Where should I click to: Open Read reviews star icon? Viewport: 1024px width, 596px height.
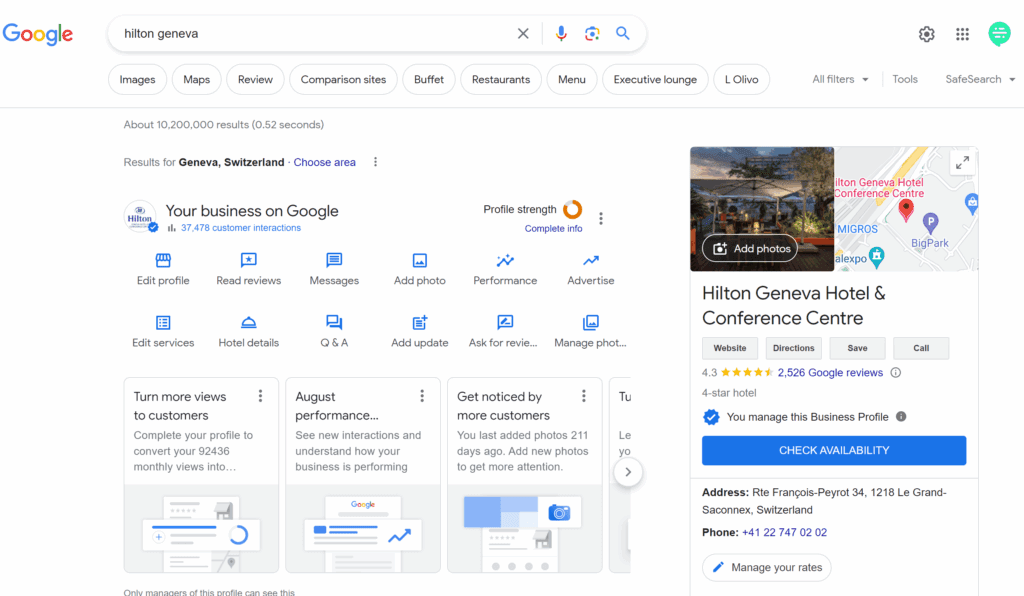[x=249, y=261]
